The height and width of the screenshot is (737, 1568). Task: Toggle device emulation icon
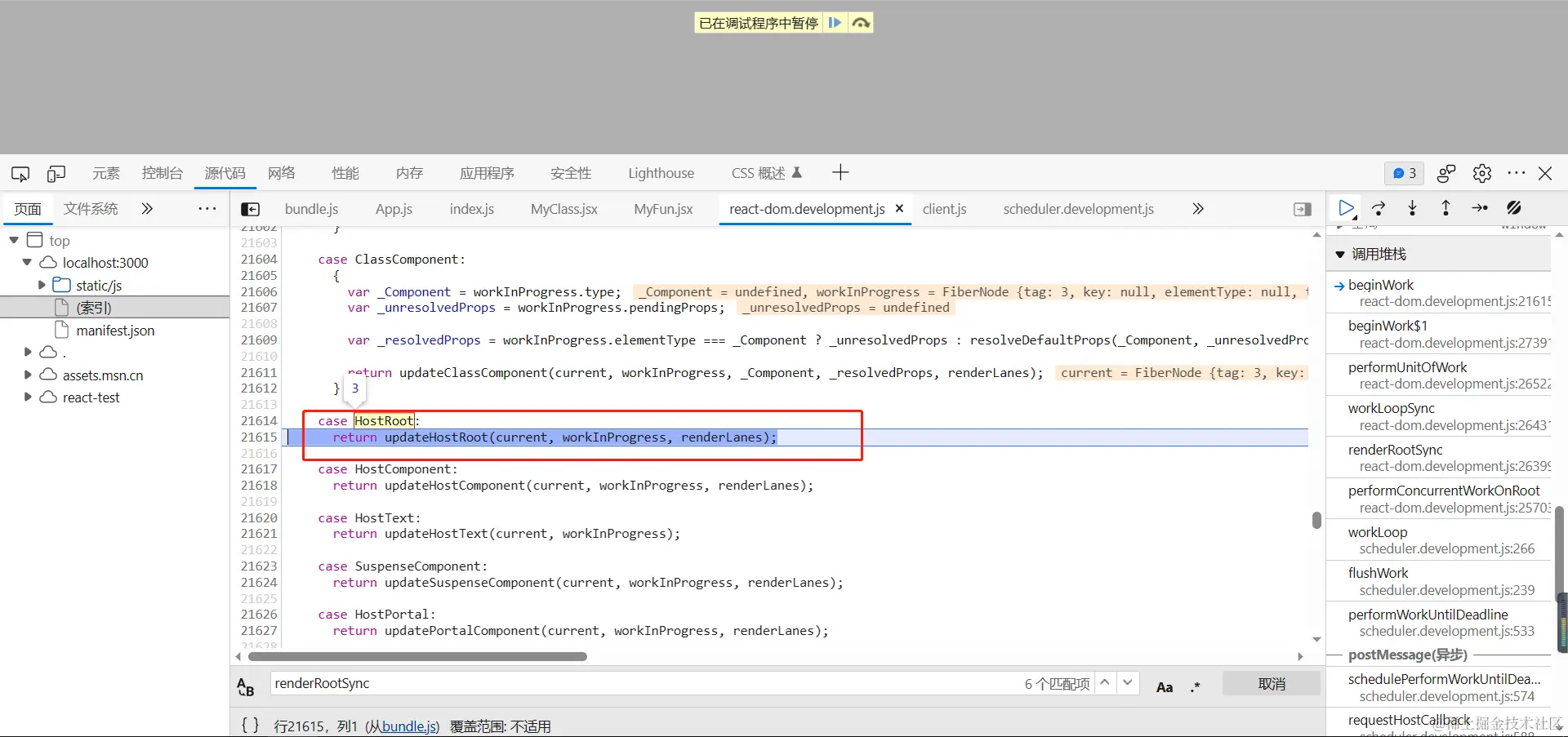(x=56, y=173)
